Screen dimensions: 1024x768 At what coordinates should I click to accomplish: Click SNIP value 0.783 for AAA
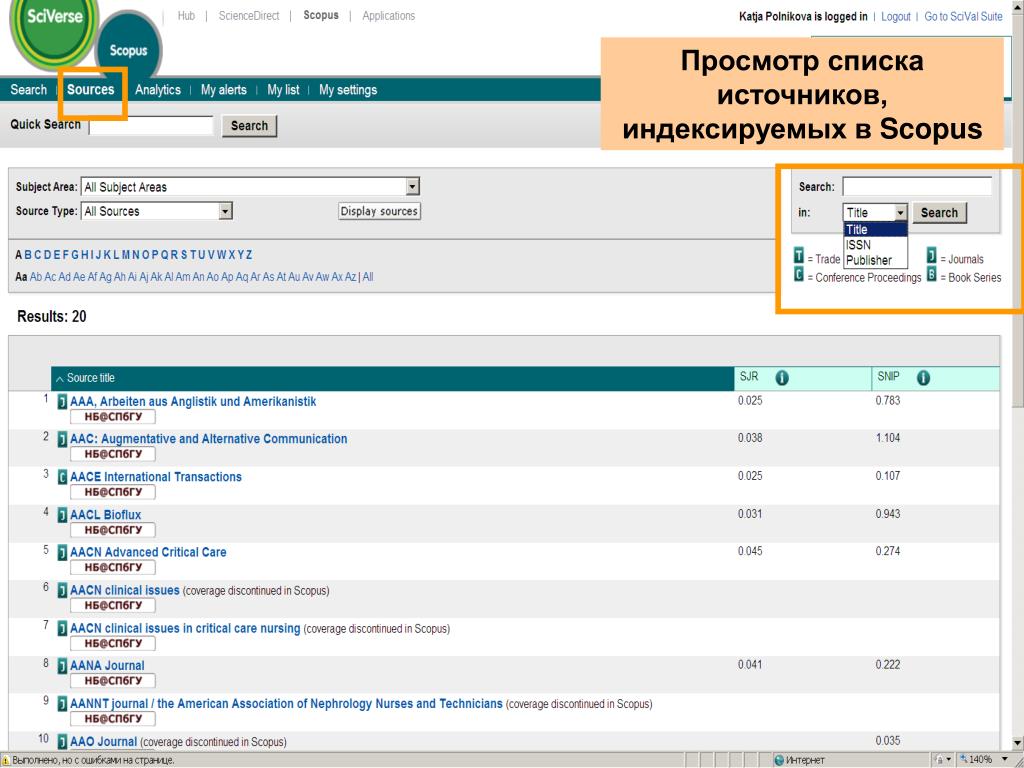pyautogui.click(x=888, y=400)
